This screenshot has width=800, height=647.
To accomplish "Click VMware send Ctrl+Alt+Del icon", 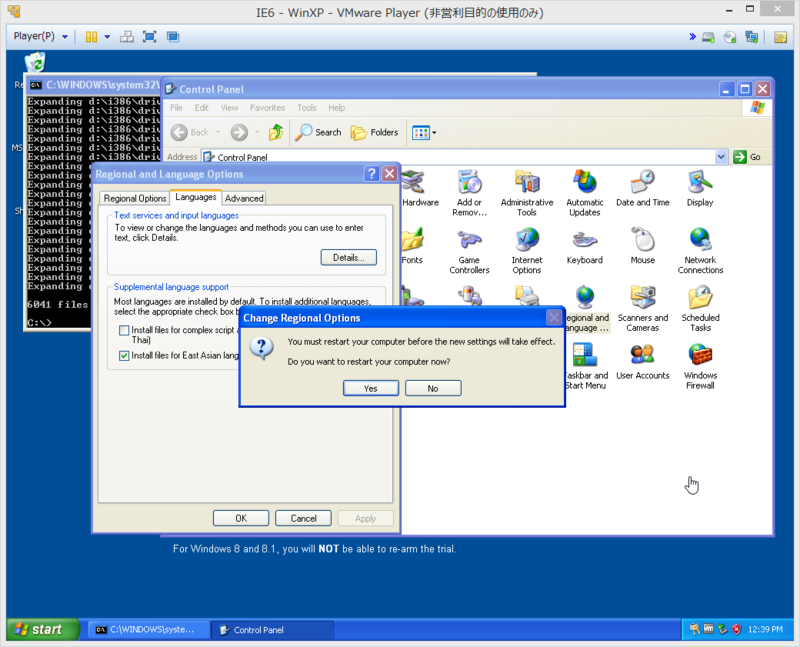I will (127, 37).
